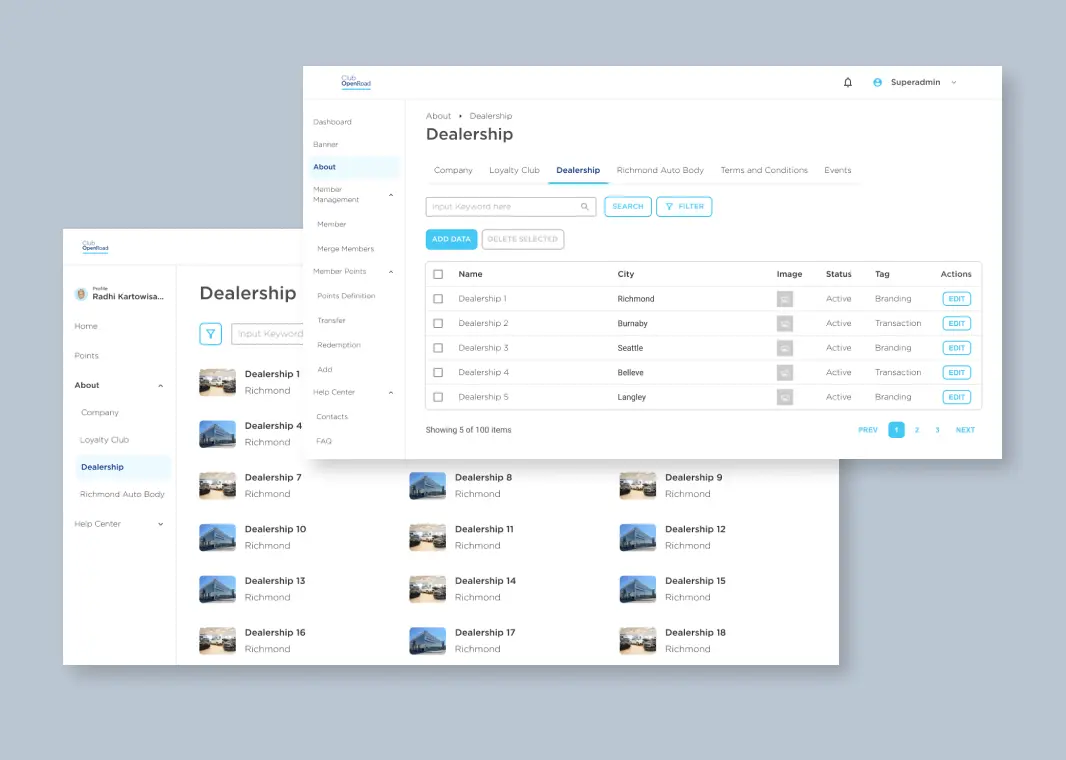Go to page 2 in pagination
The height and width of the screenshot is (760, 1066).
(x=917, y=430)
